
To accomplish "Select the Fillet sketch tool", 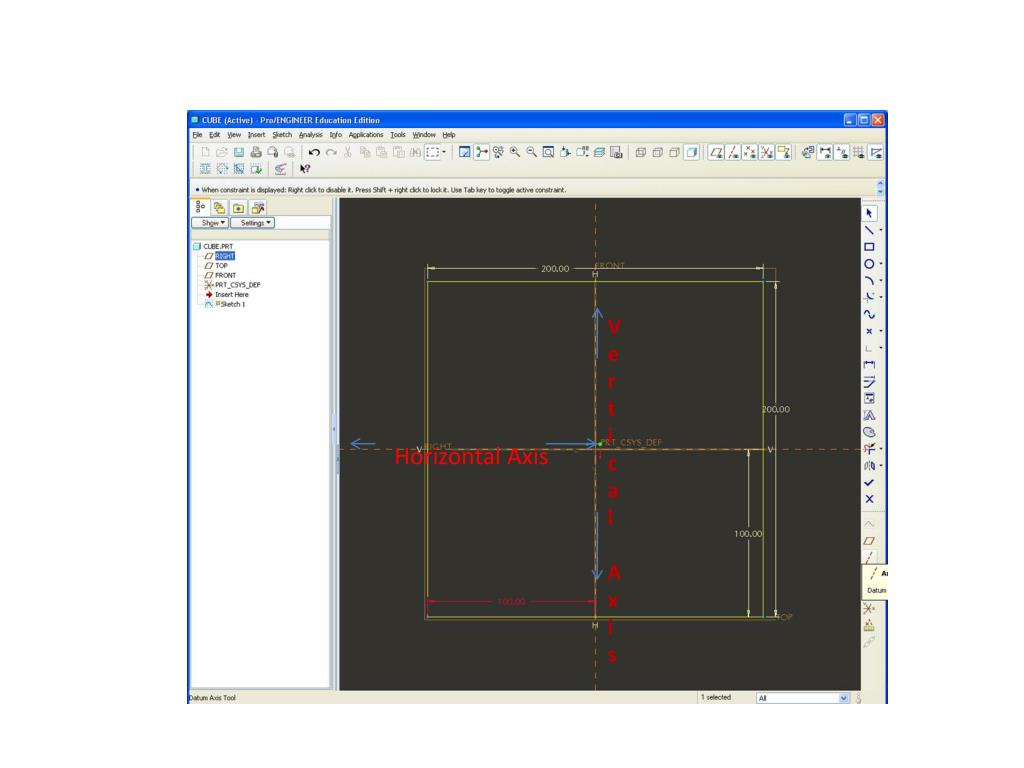I will 869,298.
